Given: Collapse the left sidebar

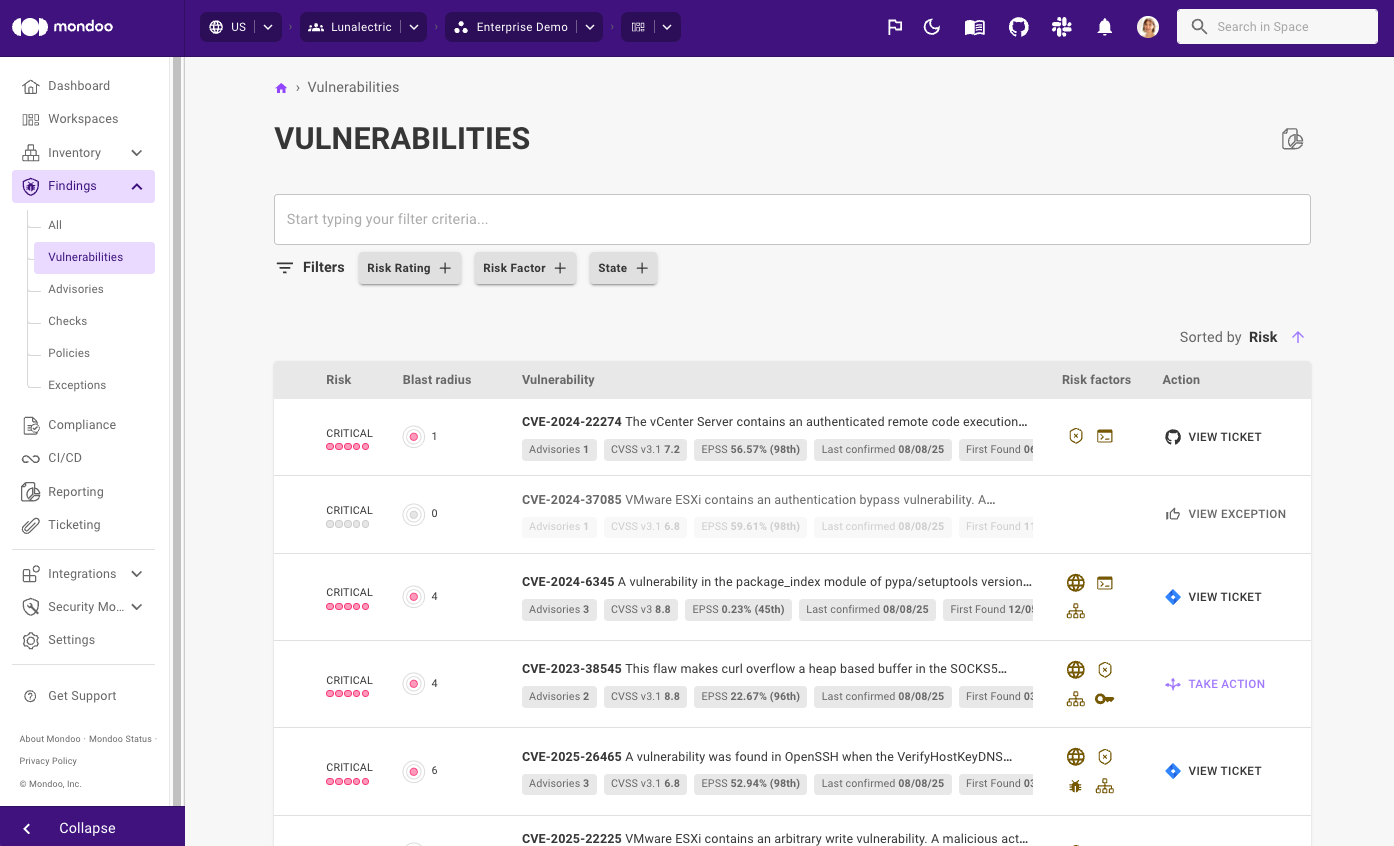Looking at the screenshot, I should click(x=85, y=828).
